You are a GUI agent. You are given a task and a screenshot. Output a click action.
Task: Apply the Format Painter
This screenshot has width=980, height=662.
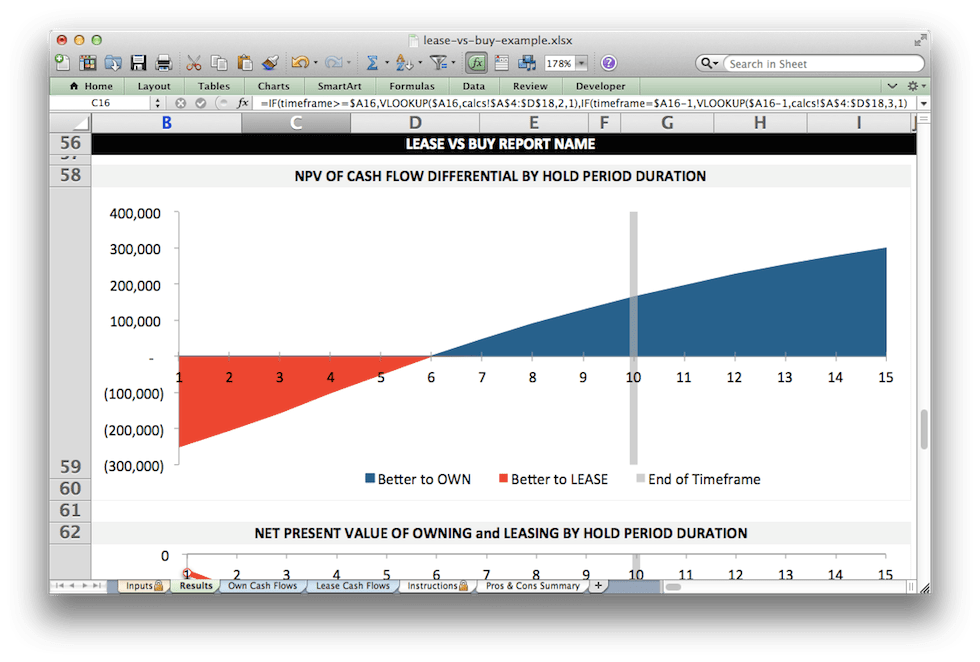(x=271, y=62)
